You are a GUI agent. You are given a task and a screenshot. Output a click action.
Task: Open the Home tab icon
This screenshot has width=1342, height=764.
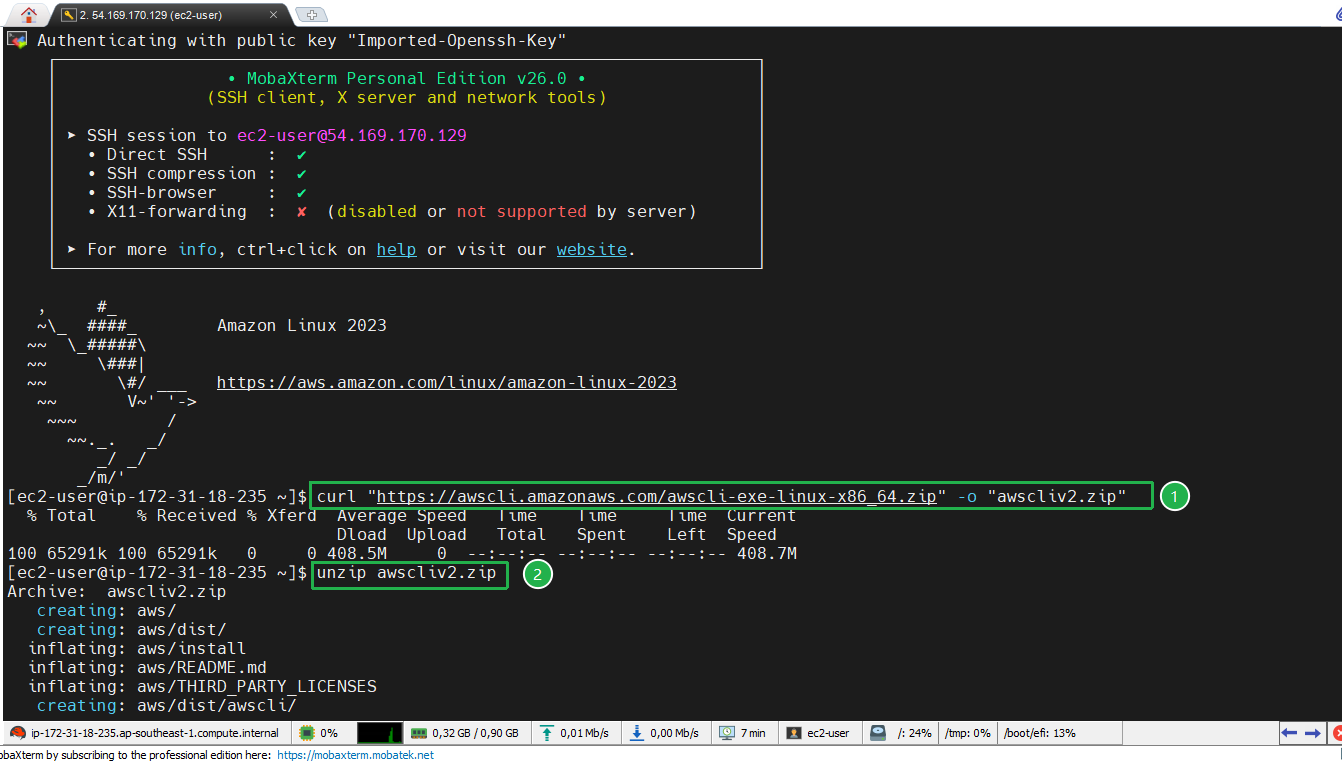pos(28,14)
